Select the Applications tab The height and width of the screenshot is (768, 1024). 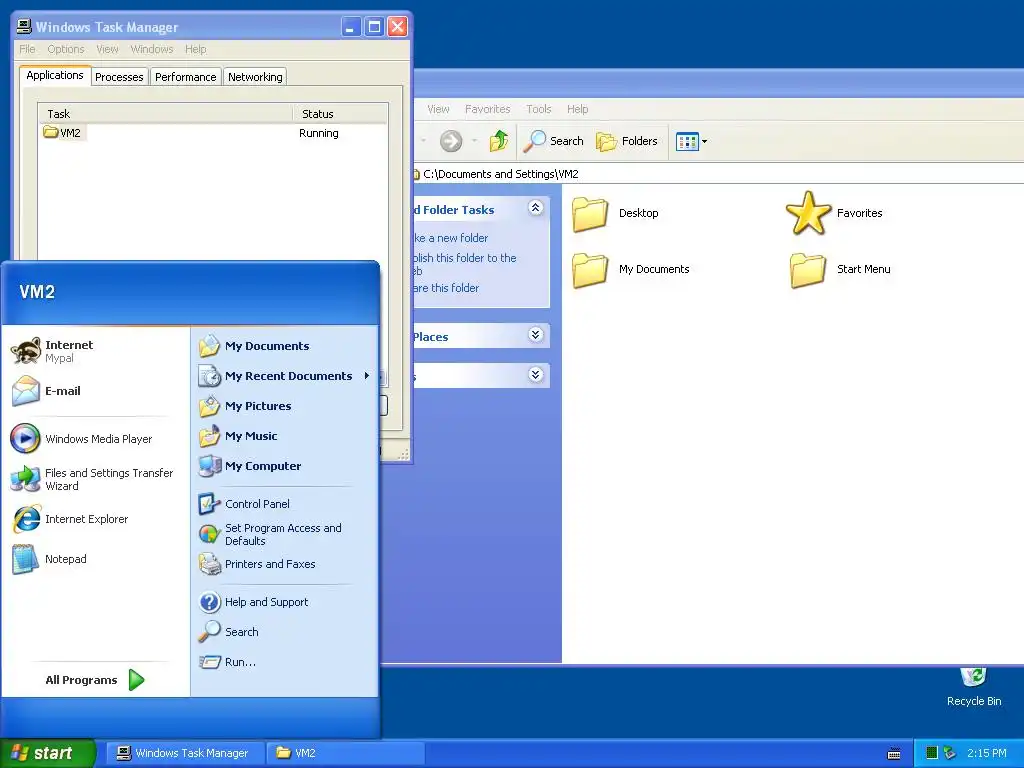(55, 75)
